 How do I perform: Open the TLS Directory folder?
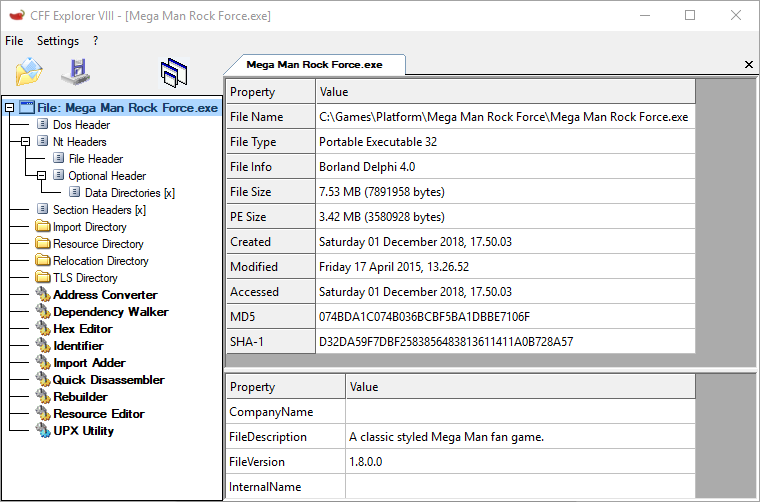pos(85,278)
